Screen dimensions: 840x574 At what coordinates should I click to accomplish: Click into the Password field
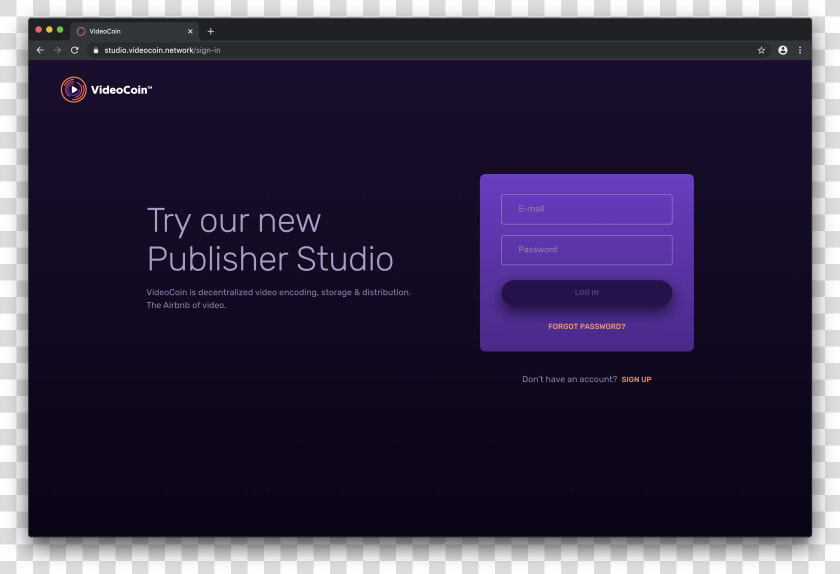587,250
